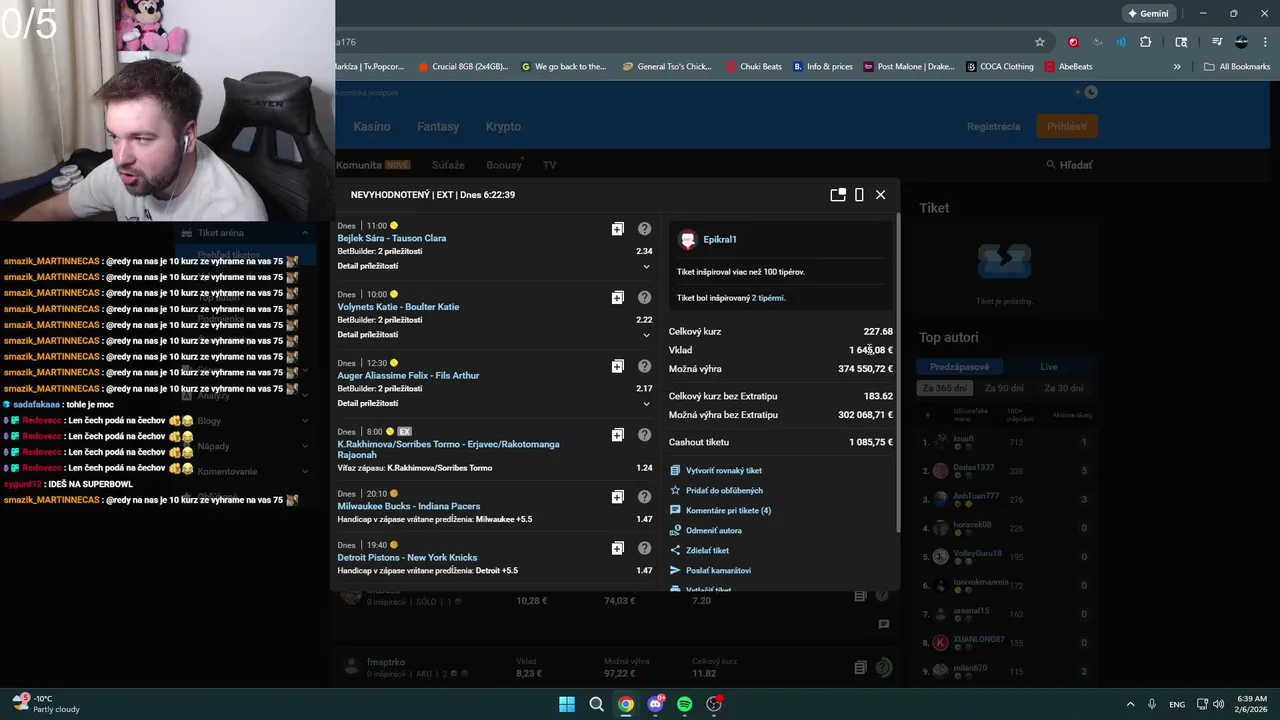Open the '2 tipérmi' link

coord(769,298)
